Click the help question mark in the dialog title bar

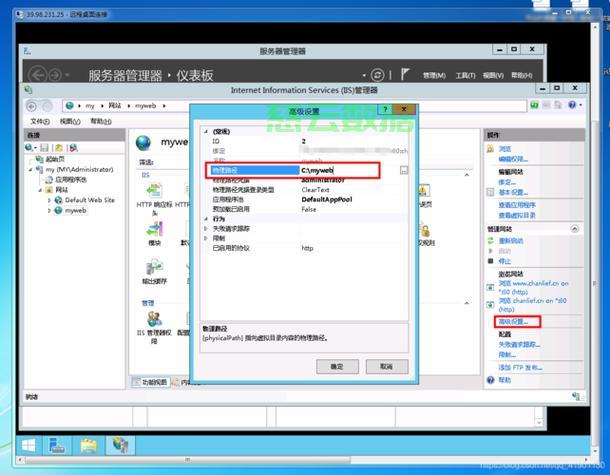click(385, 110)
